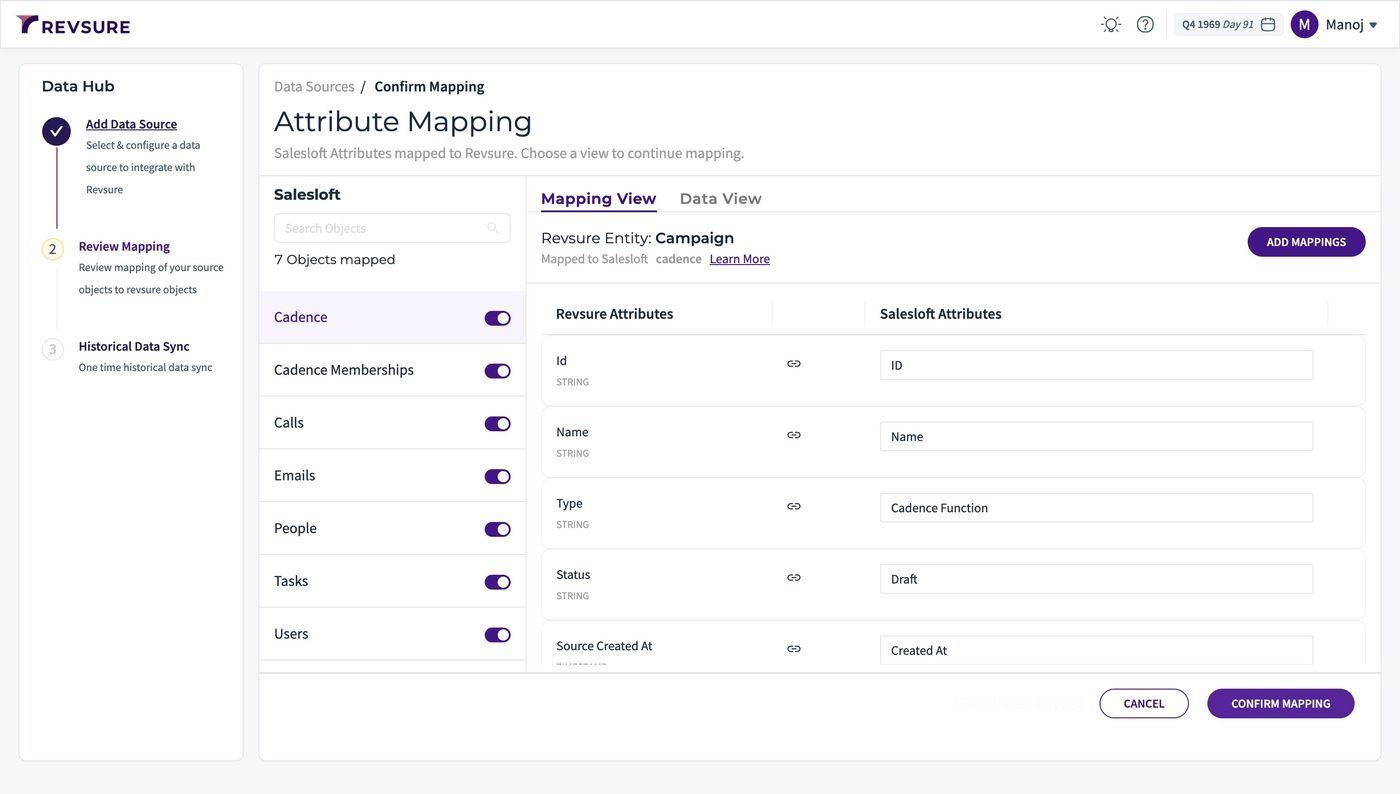Click the Revsure logo
The width and height of the screenshot is (1400, 794).
pyautogui.click(x=73, y=25)
